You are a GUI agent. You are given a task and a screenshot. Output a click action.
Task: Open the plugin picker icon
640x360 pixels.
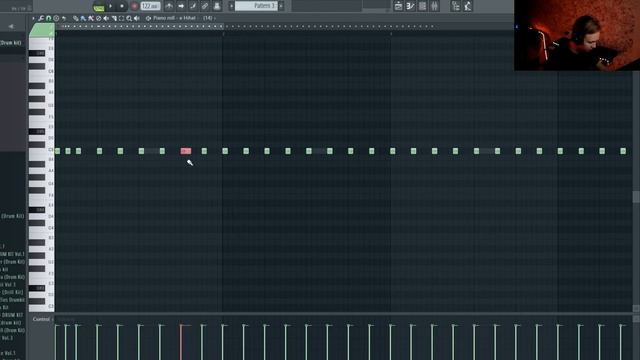coord(468,6)
